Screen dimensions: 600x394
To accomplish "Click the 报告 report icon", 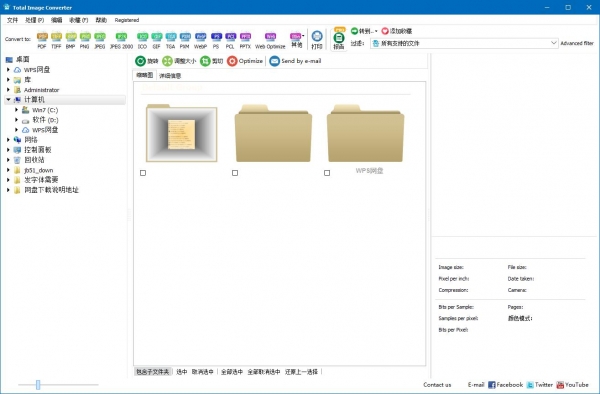I will point(339,39).
